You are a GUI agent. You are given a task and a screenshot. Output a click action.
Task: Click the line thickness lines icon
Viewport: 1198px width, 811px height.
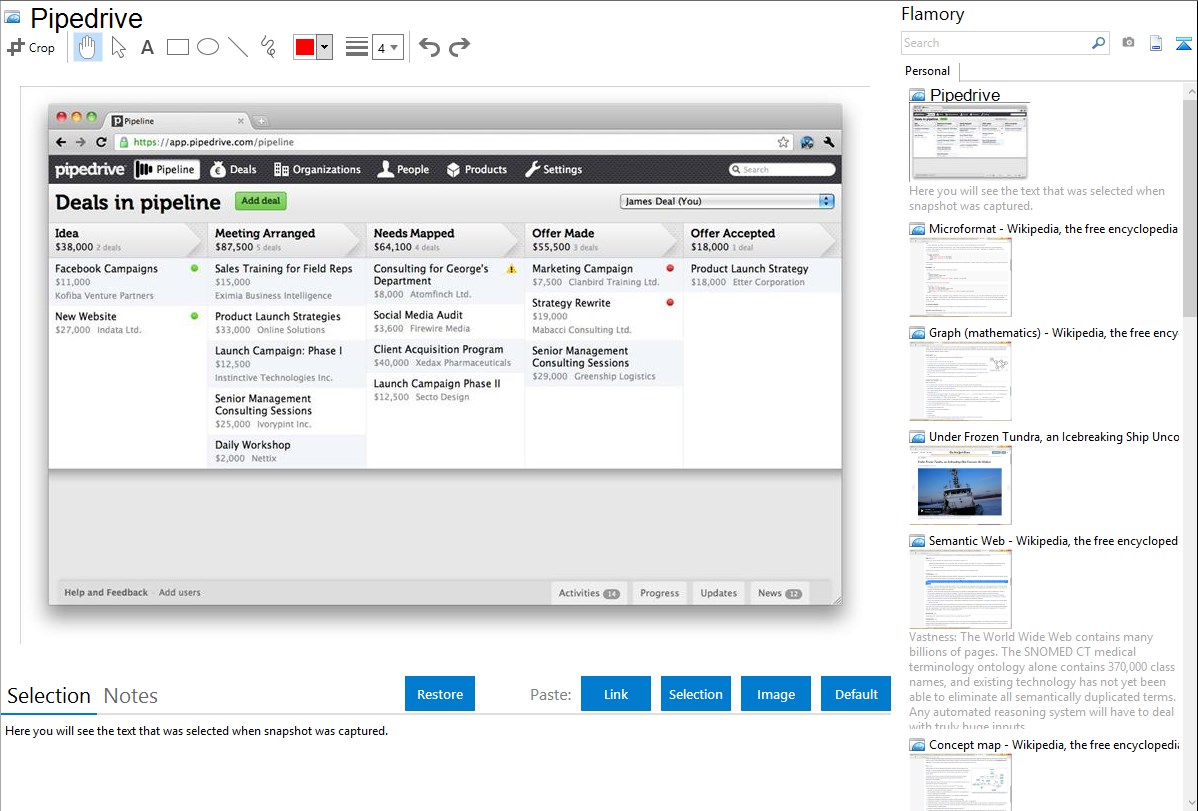point(357,47)
